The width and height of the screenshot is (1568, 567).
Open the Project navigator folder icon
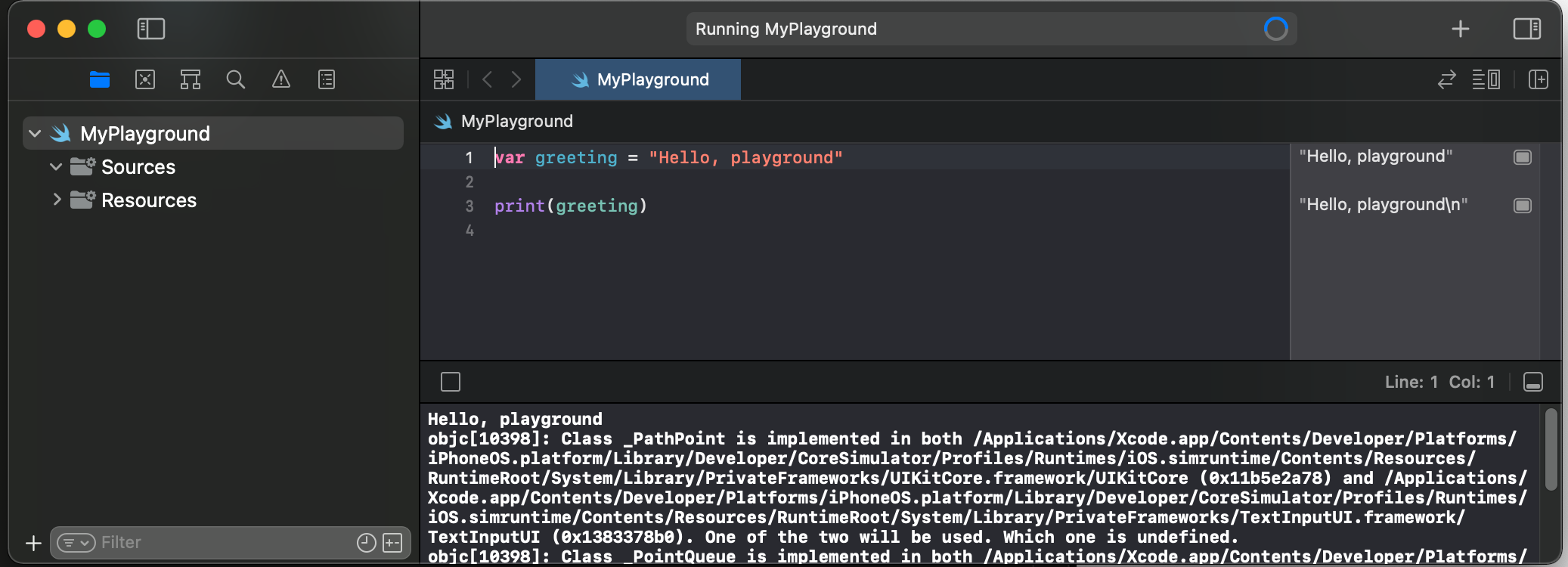point(100,79)
